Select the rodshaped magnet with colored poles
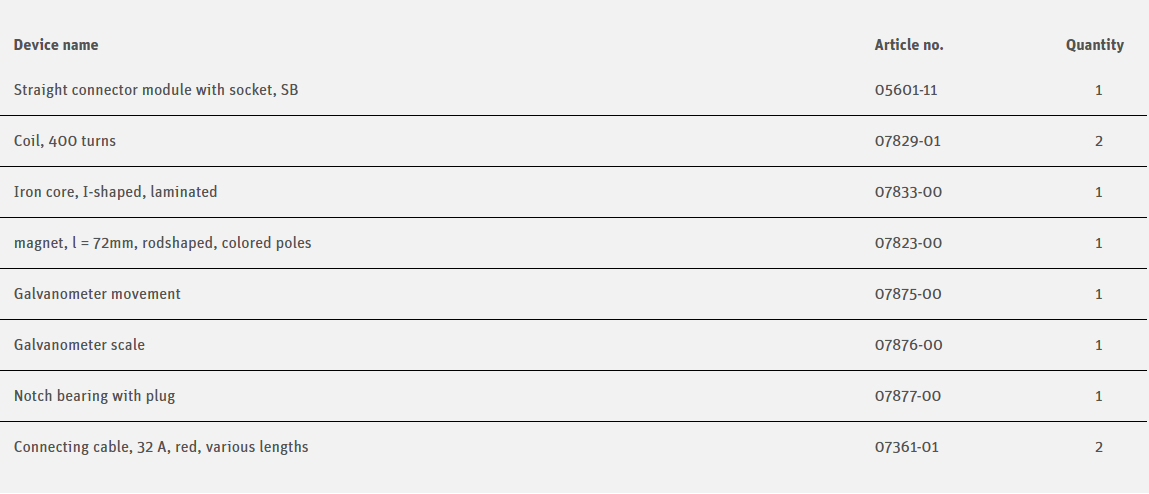 (x=162, y=243)
